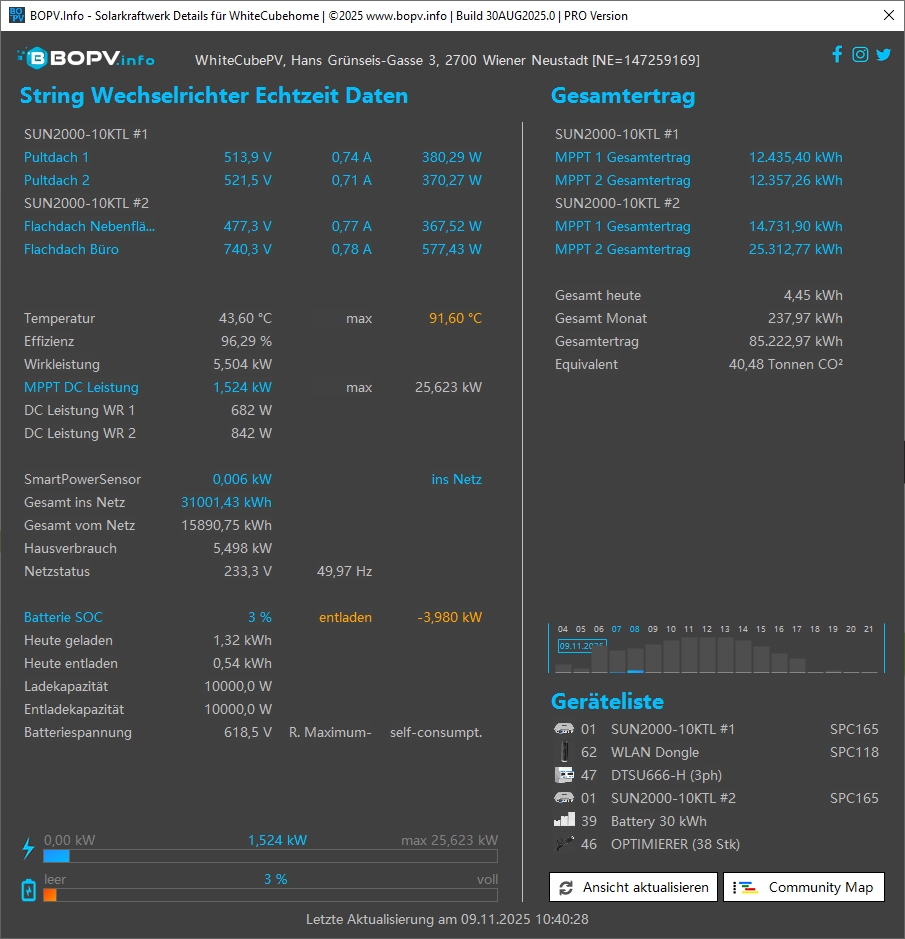
Task: Click the battery SOC level bar
Action: click(270, 895)
